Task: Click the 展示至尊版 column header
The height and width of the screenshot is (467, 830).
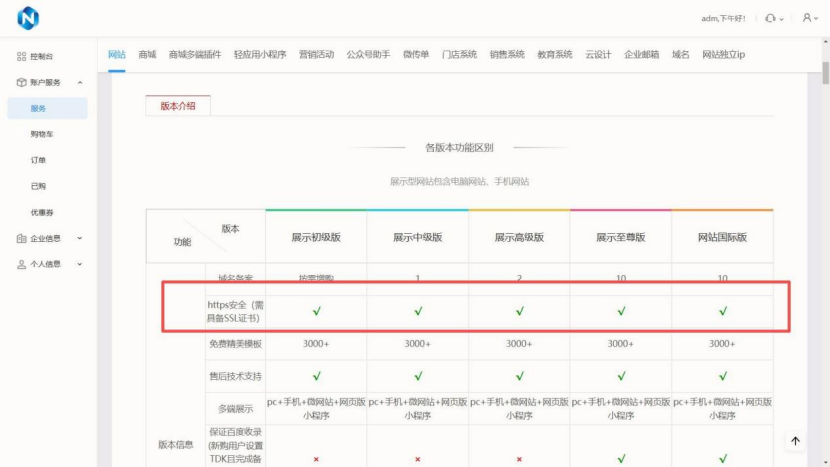Action: point(620,238)
